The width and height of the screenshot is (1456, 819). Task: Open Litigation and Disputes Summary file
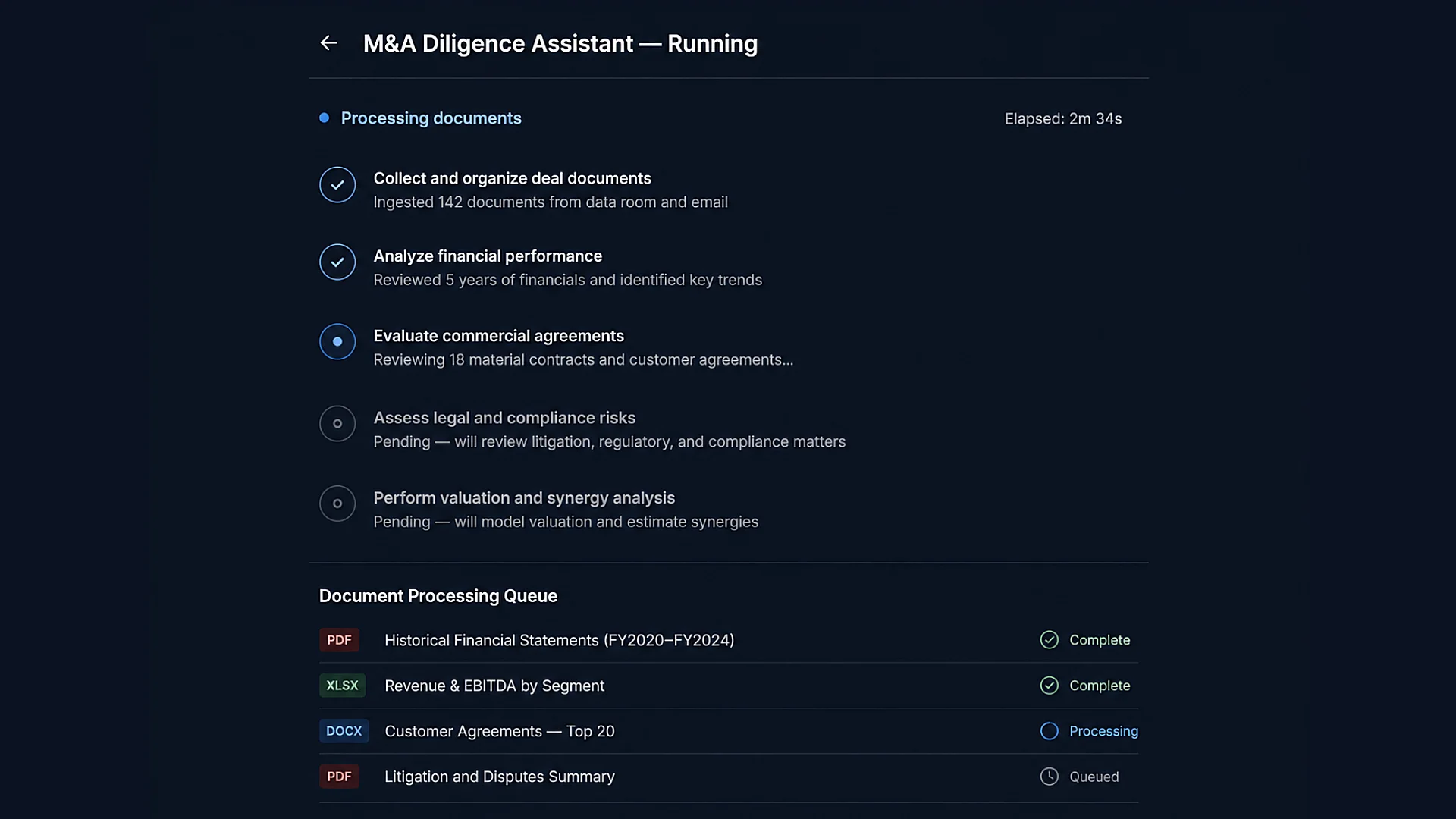(x=500, y=777)
